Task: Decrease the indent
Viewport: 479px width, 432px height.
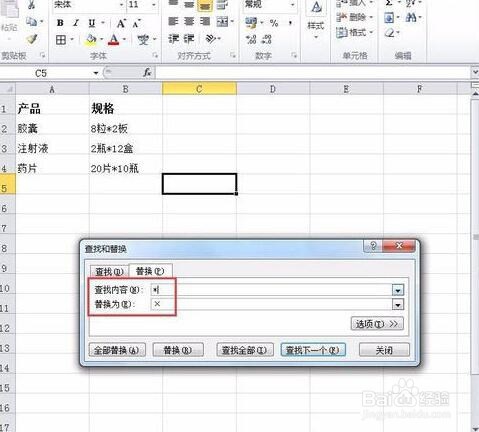Action: (x=173, y=39)
